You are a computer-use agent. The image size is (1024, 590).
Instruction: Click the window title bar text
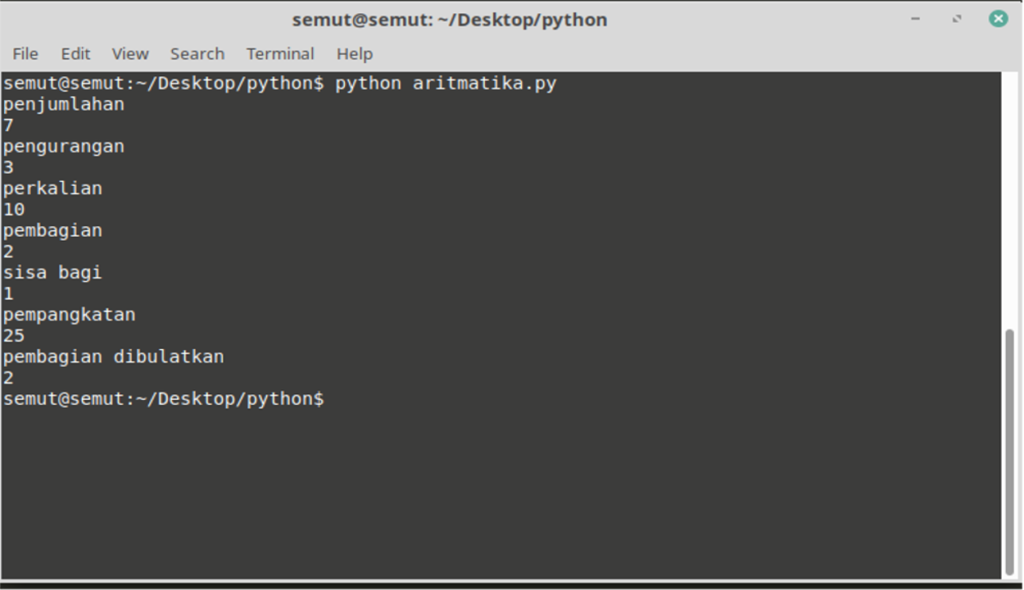449,20
